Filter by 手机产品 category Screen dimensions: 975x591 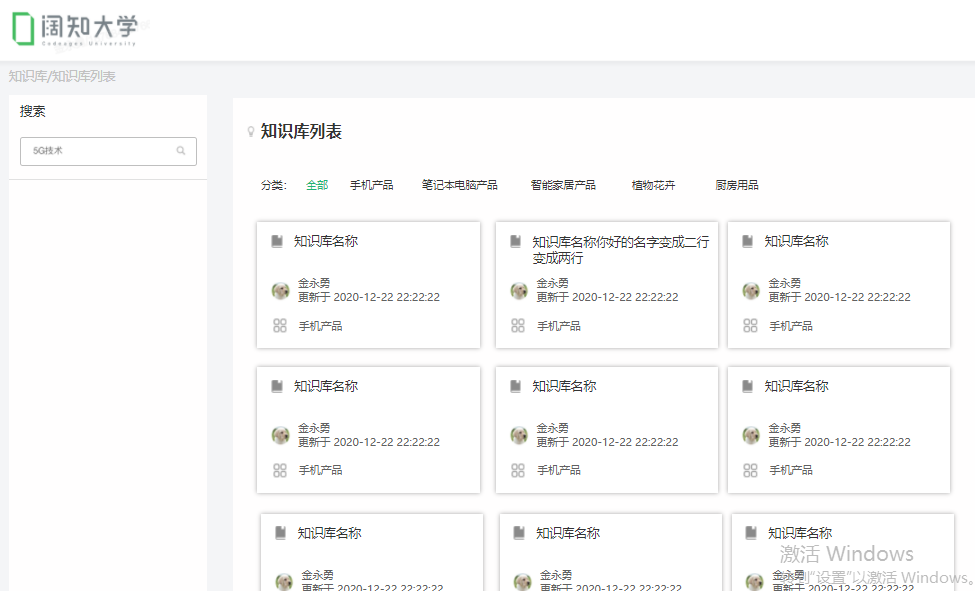371,185
